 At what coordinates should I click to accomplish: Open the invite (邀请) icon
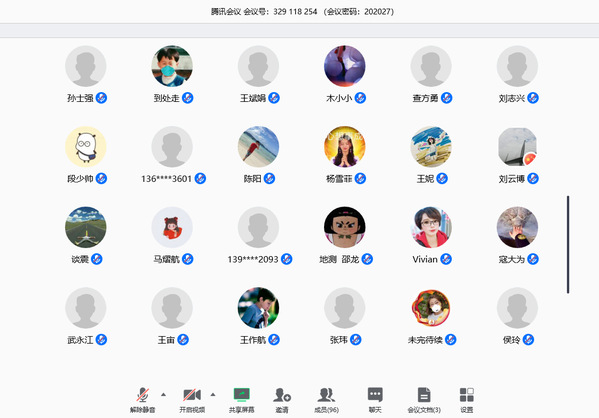(x=282, y=395)
